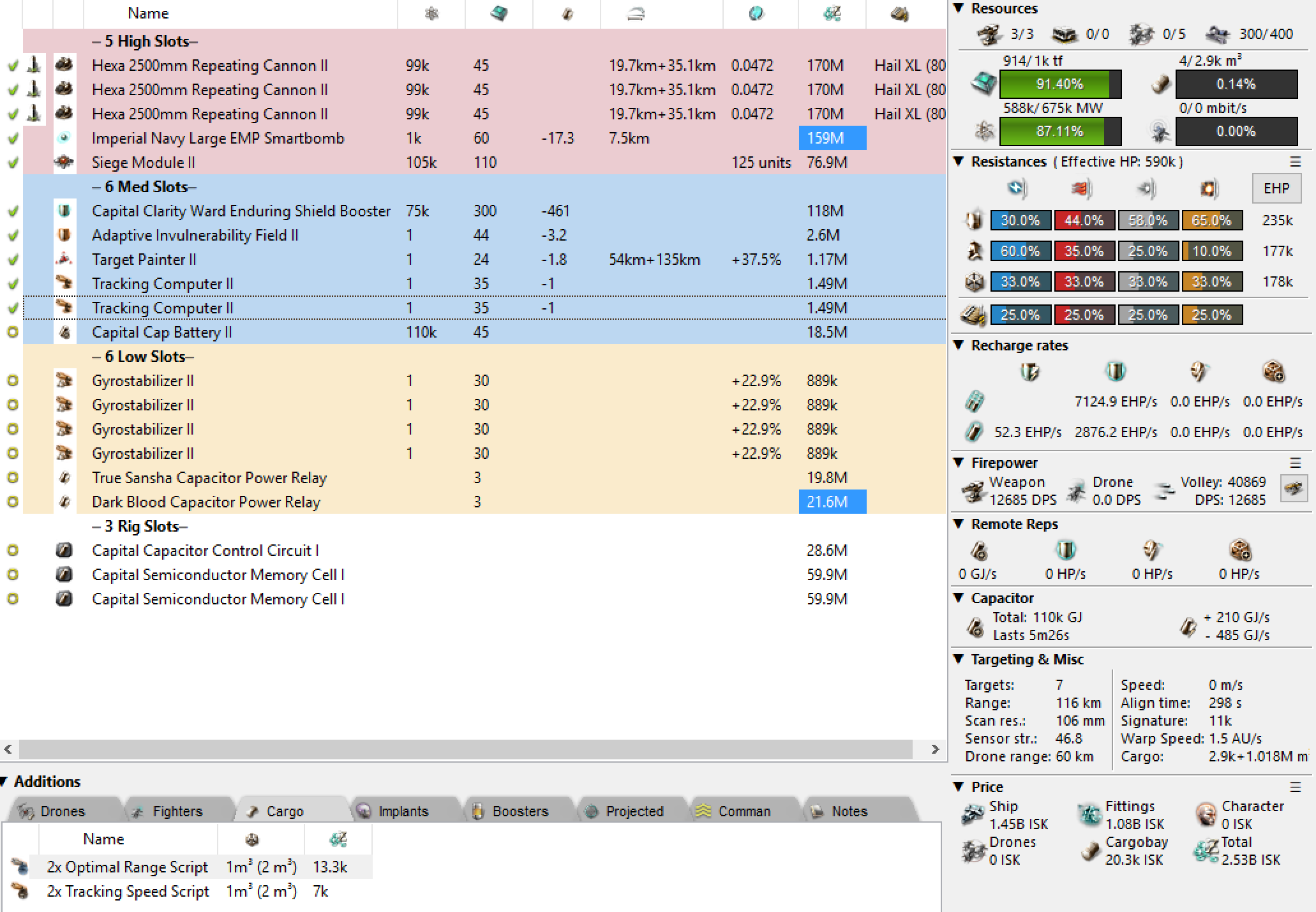Toggle the Siege Module II active state checkmark
1316x912 pixels.
pos(13,163)
